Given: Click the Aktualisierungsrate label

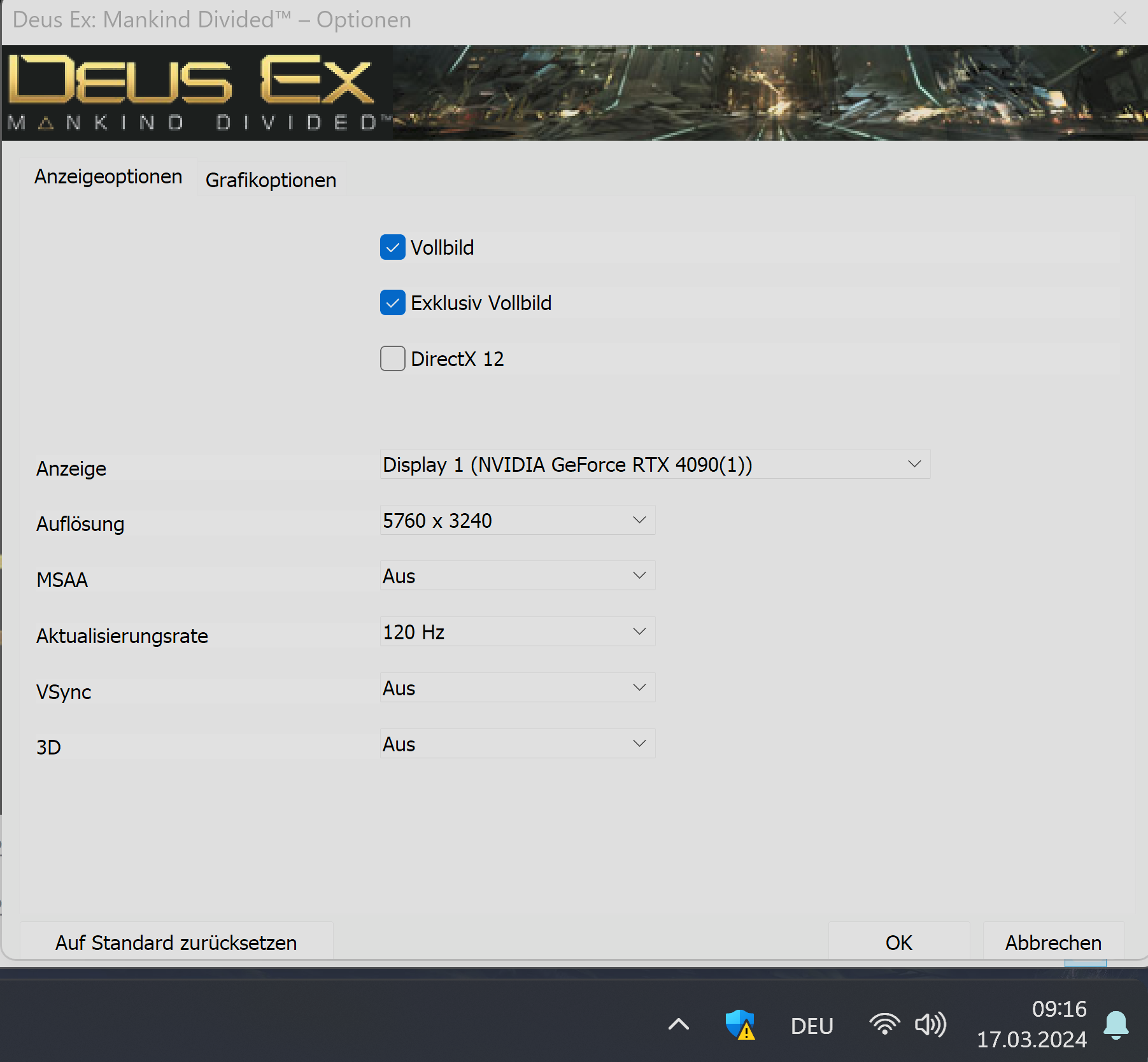Looking at the screenshot, I should [122, 636].
